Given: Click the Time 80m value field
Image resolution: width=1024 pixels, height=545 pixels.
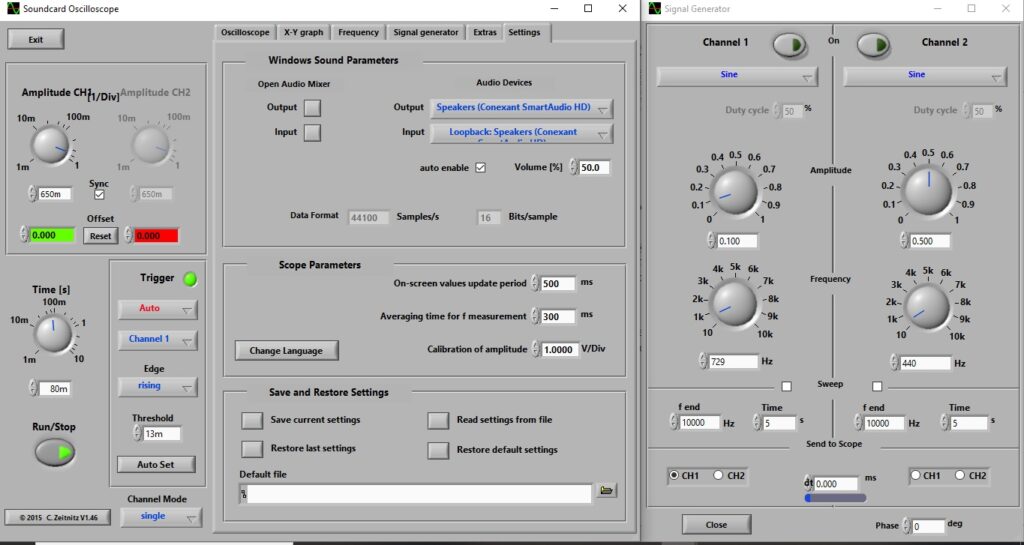Looking at the screenshot, I should pyautogui.click(x=55, y=388).
